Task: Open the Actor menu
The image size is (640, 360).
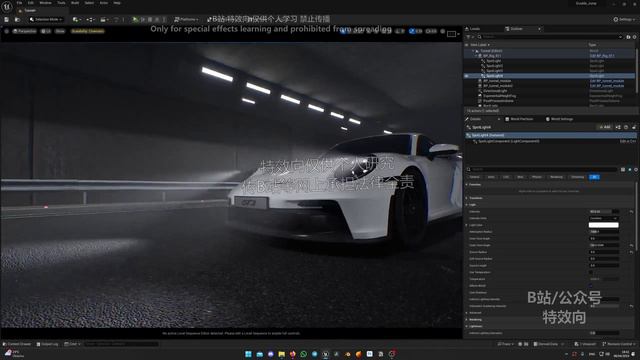Action: click(x=104, y=3)
